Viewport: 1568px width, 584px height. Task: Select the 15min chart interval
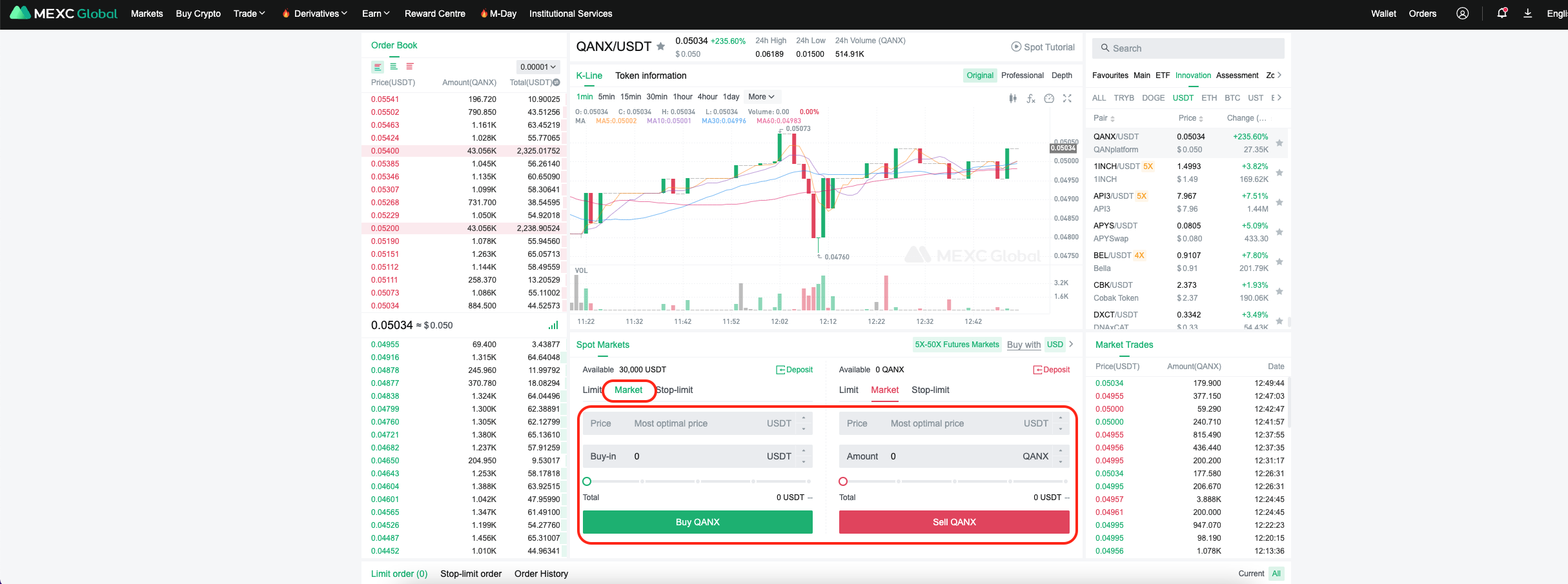(631, 97)
